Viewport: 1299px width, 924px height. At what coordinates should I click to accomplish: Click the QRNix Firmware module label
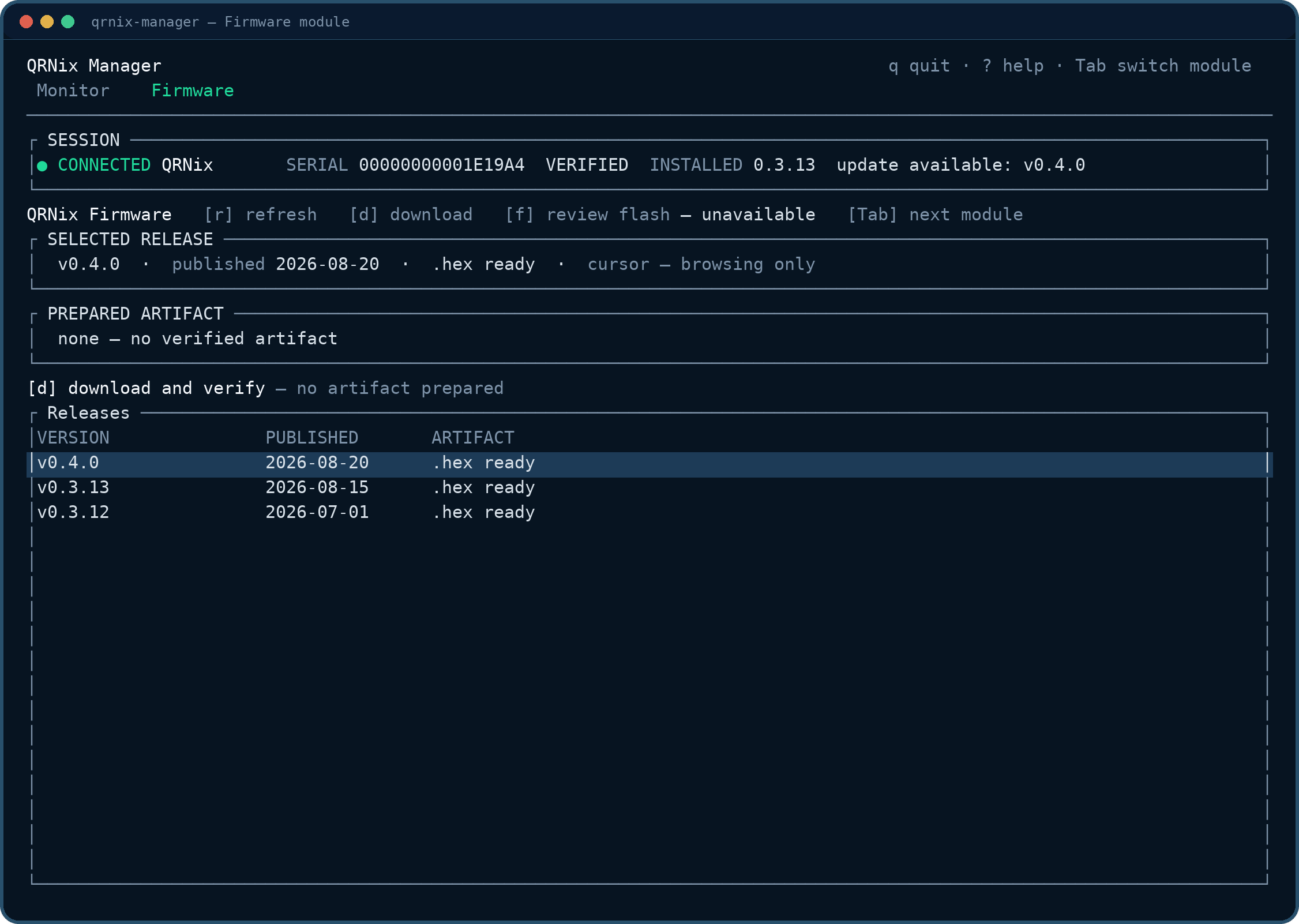tap(99, 215)
